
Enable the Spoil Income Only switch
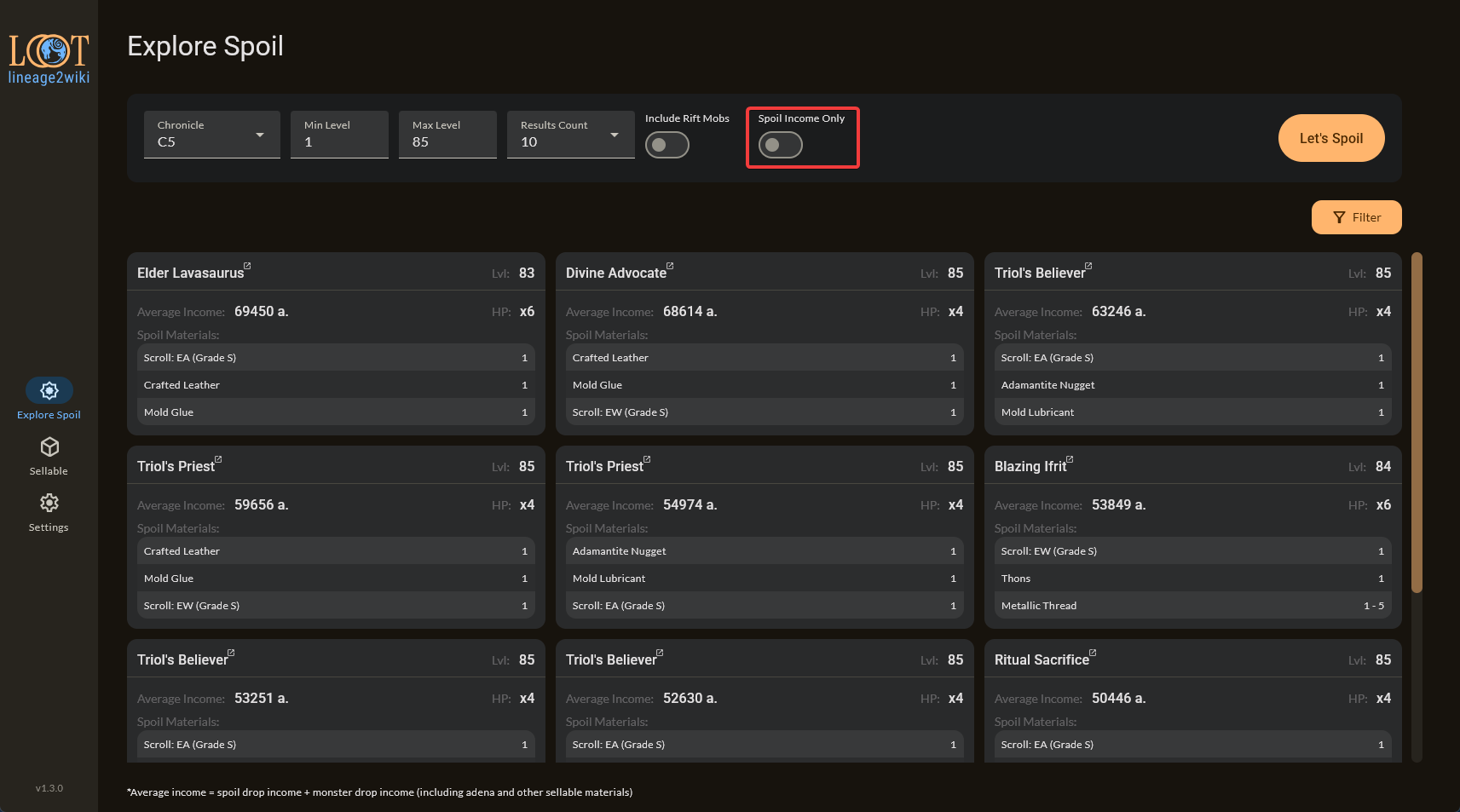click(780, 145)
